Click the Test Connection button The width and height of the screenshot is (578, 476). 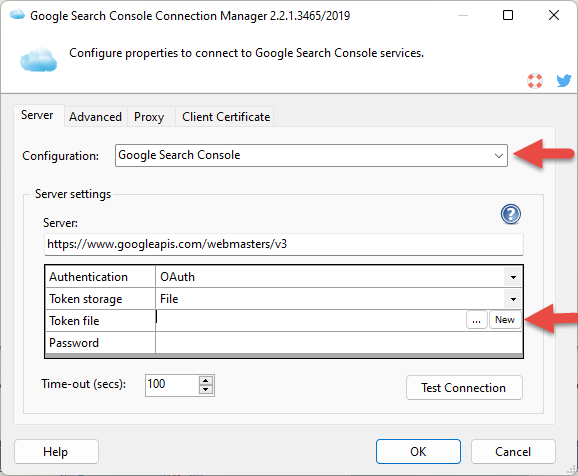[464, 388]
